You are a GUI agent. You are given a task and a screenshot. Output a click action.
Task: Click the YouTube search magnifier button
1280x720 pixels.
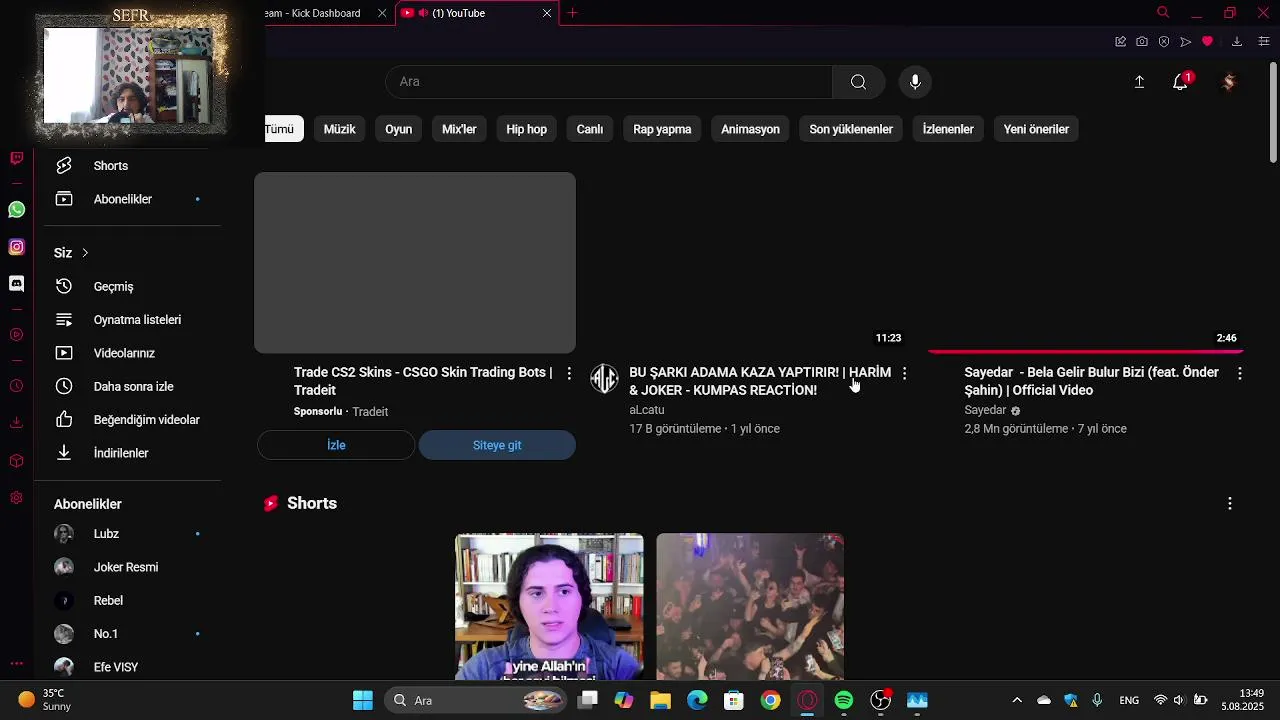859,82
